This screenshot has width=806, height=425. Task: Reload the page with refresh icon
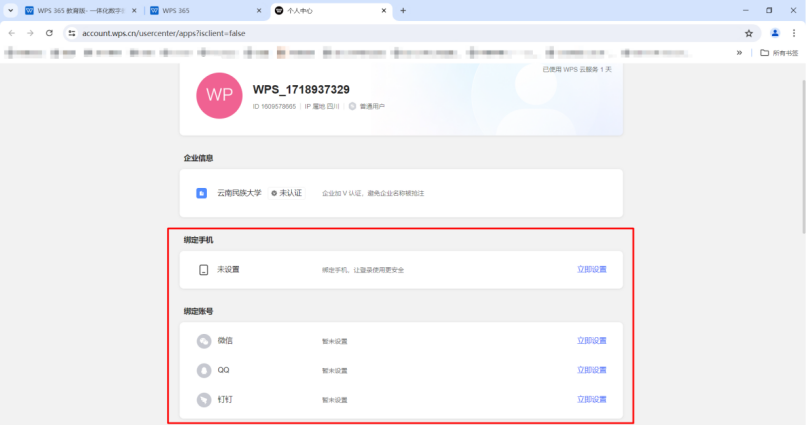(x=49, y=33)
